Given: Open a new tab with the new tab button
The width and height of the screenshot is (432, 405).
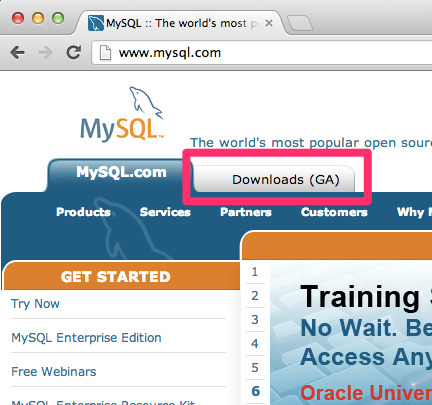Looking at the screenshot, I should point(300,23).
